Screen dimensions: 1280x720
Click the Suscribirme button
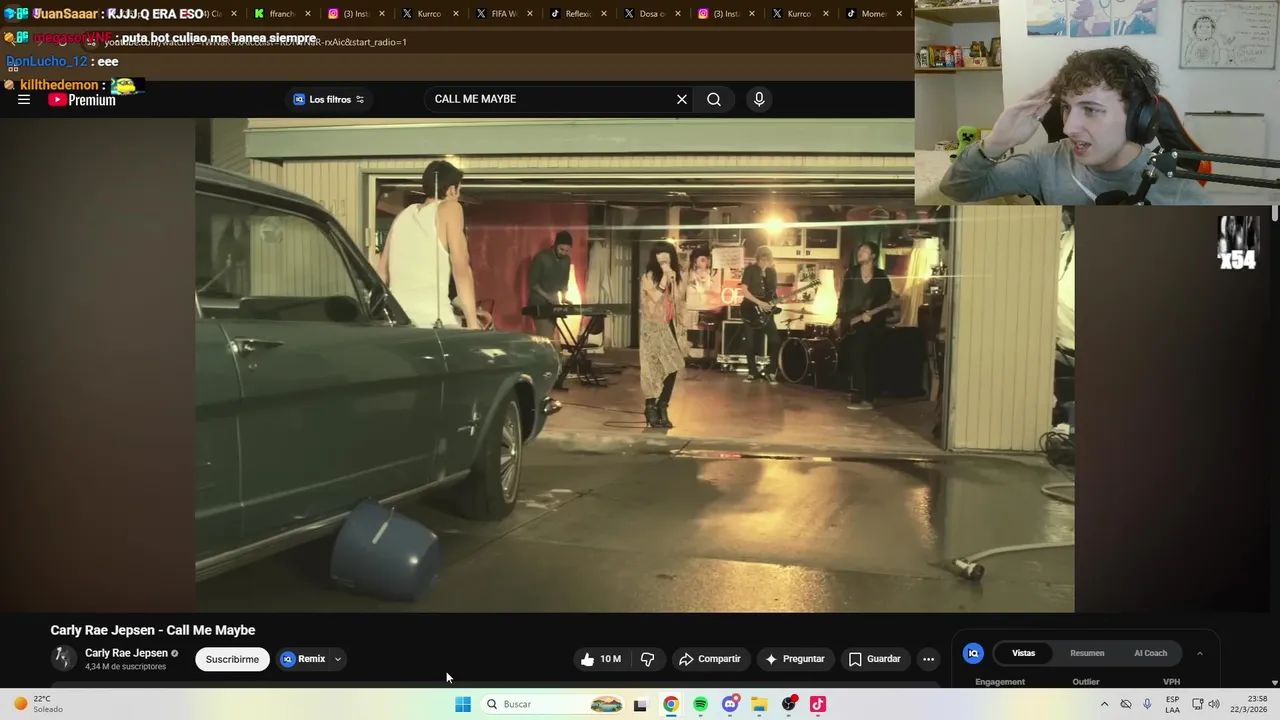tap(232, 659)
